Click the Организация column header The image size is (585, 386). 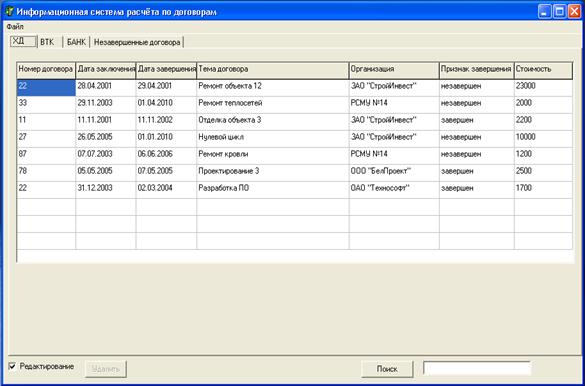click(x=394, y=70)
